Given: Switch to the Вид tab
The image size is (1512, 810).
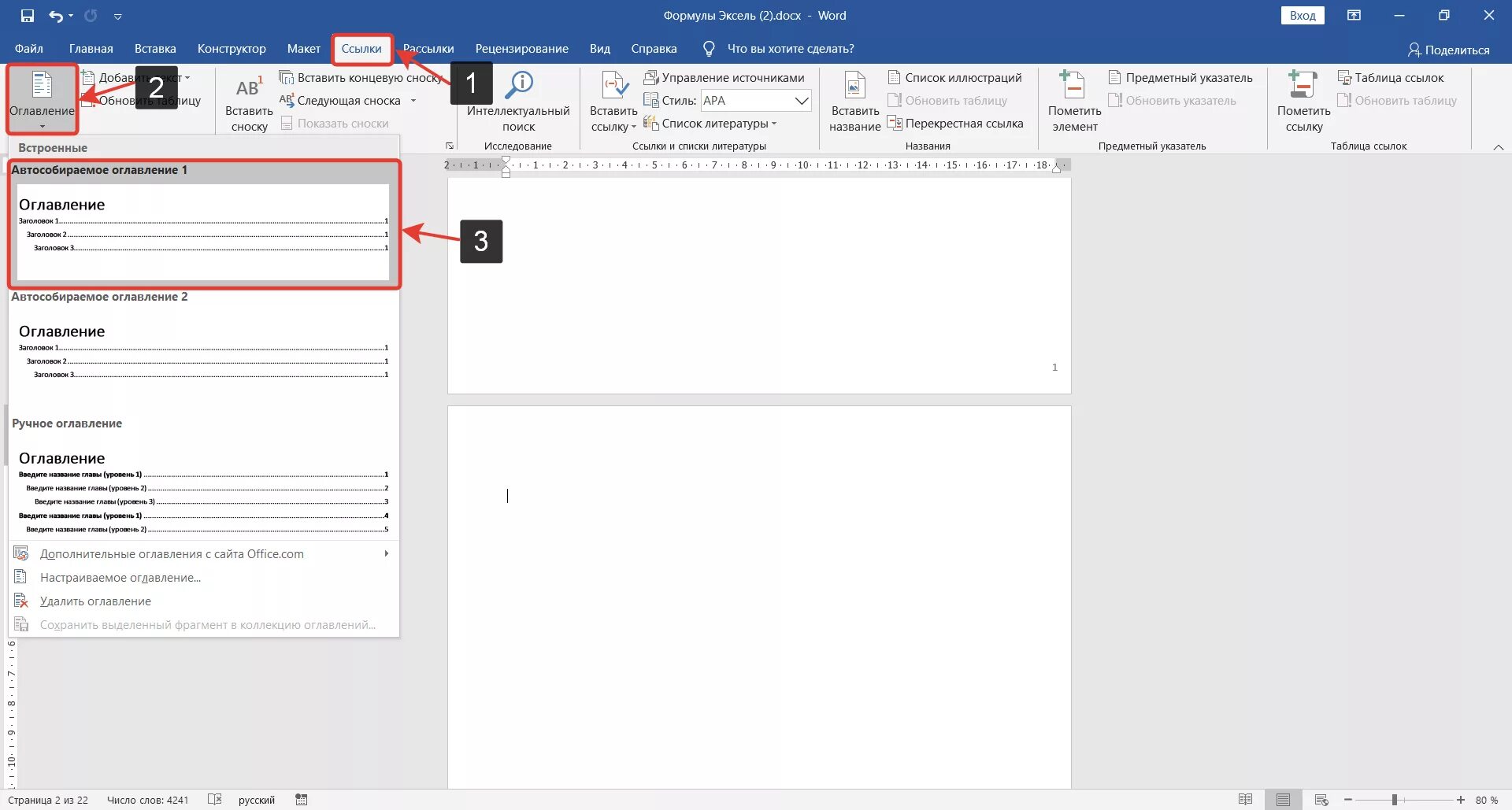Looking at the screenshot, I should pyautogui.click(x=600, y=49).
